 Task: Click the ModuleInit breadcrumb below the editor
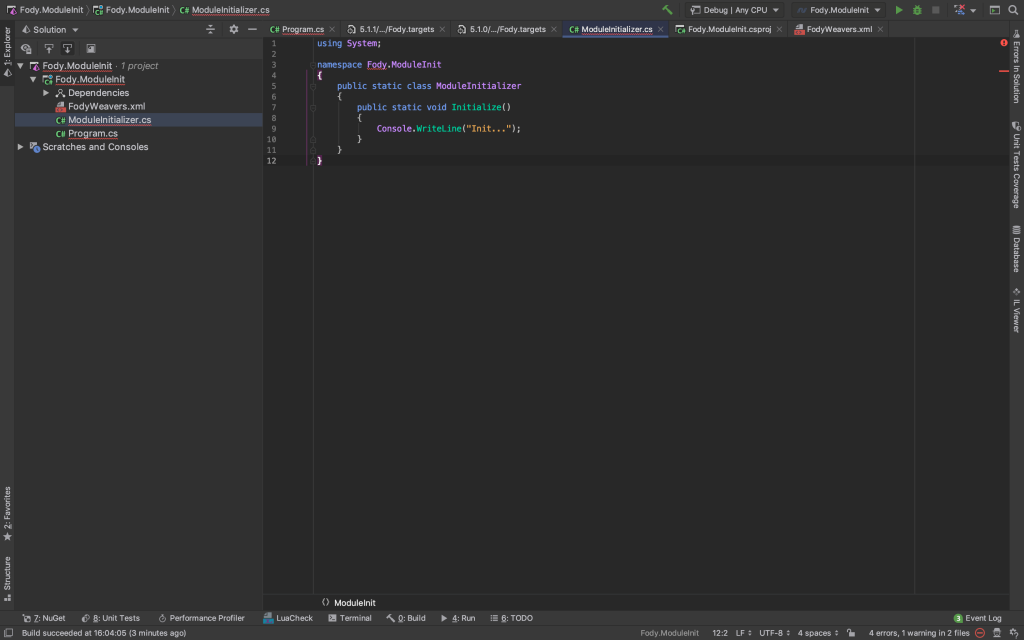click(x=355, y=603)
